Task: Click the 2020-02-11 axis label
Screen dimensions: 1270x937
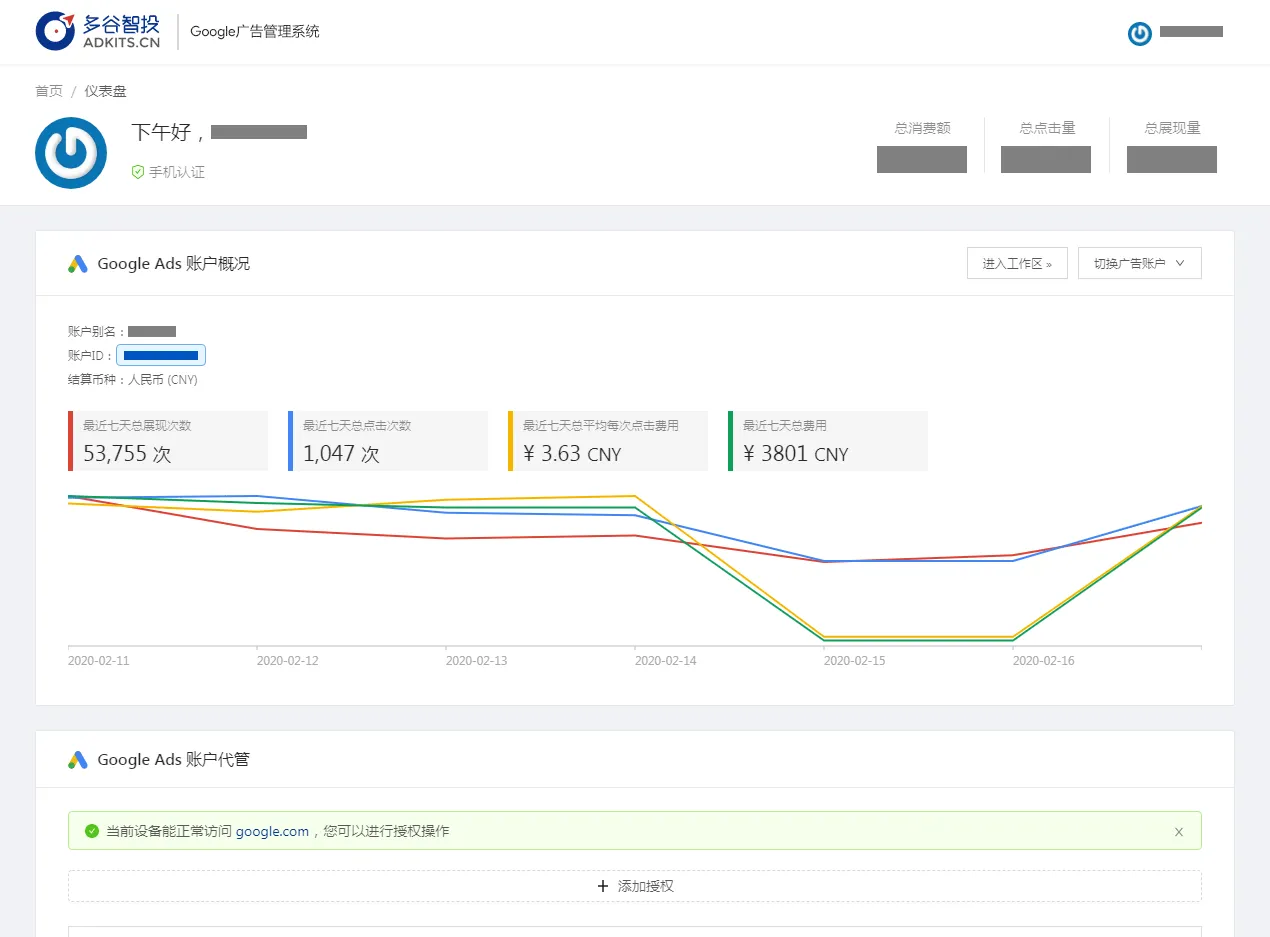Action: click(99, 661)
